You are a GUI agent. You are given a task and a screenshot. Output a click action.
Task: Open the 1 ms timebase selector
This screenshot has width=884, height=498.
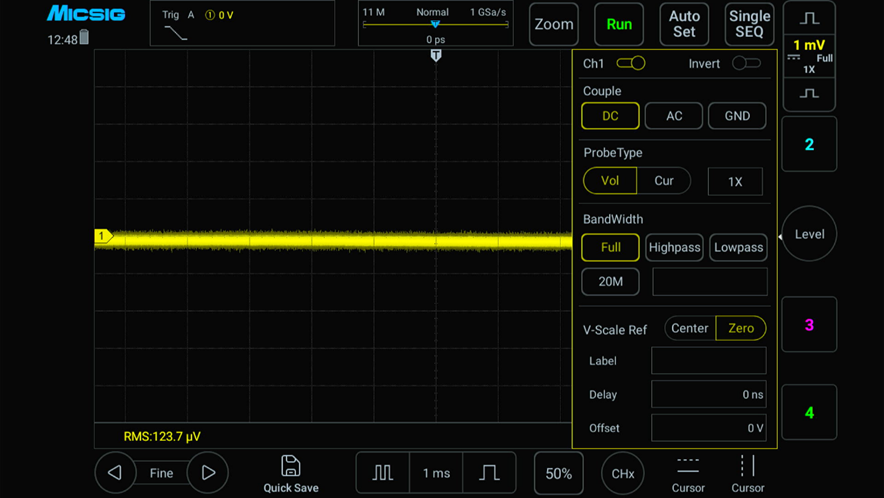436,473
